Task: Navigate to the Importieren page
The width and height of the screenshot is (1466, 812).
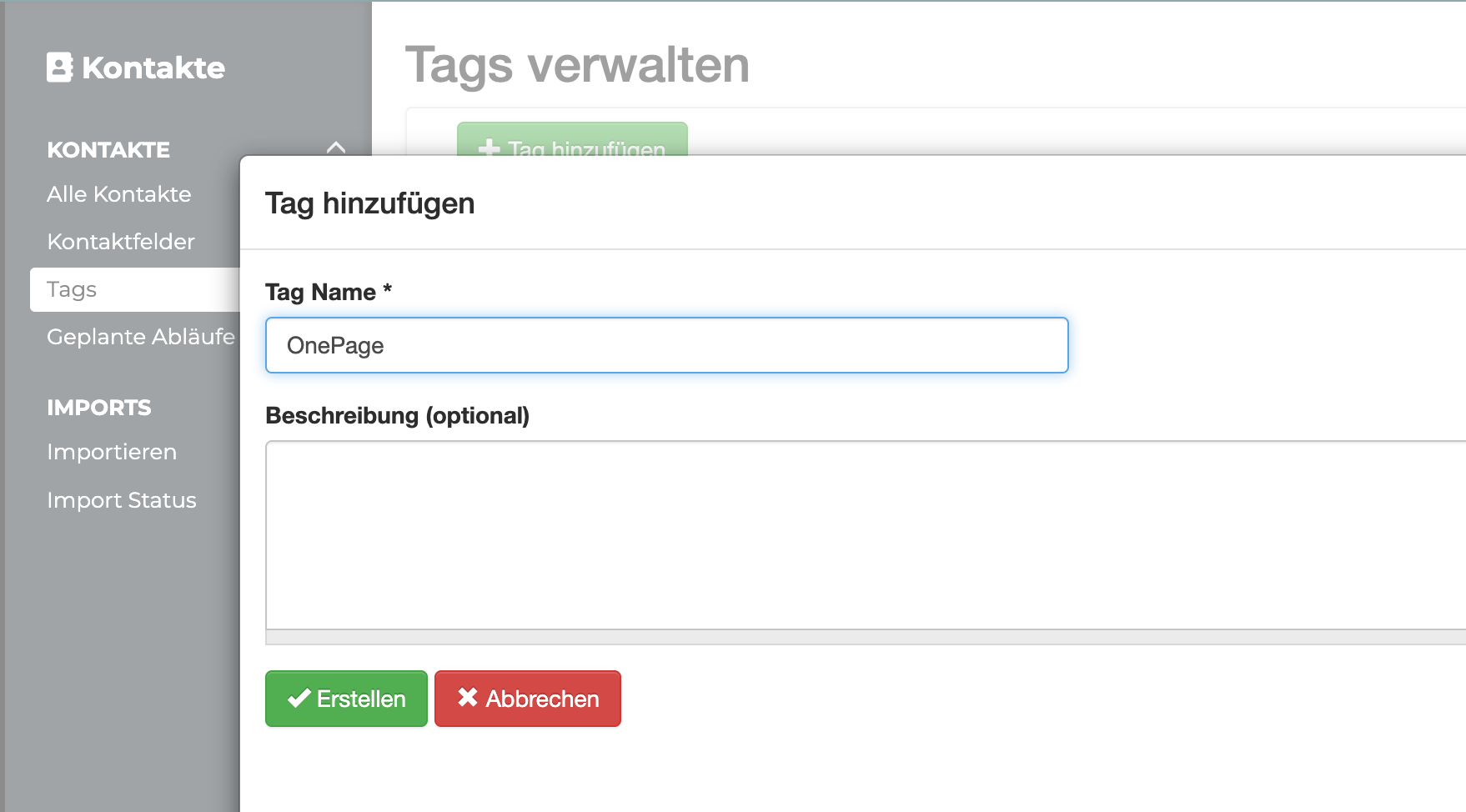Action: [x=112, y=452]
